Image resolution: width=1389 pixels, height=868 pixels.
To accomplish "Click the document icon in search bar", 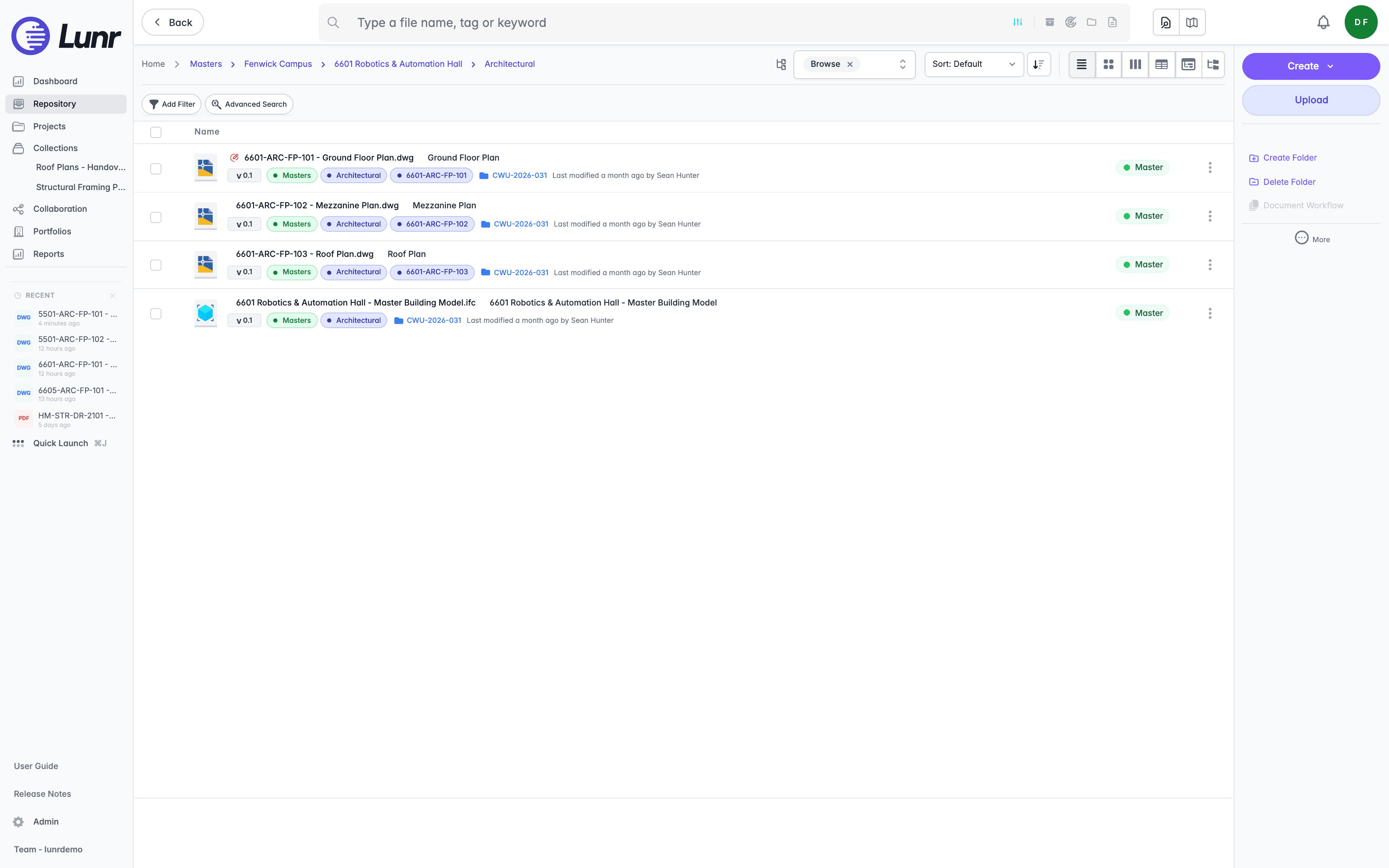I will 1113,23.
